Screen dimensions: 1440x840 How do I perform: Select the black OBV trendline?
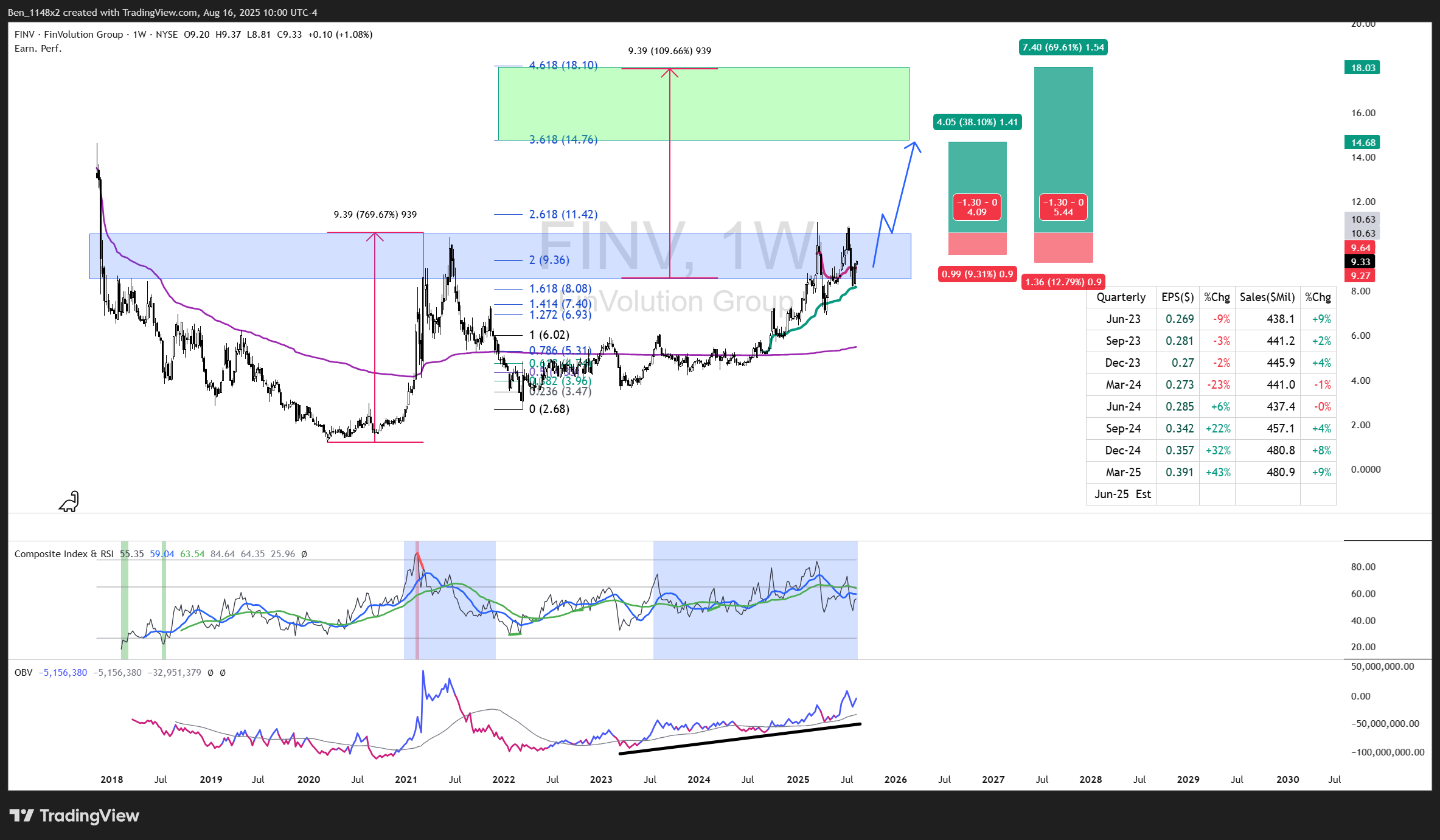click(739, 738)
